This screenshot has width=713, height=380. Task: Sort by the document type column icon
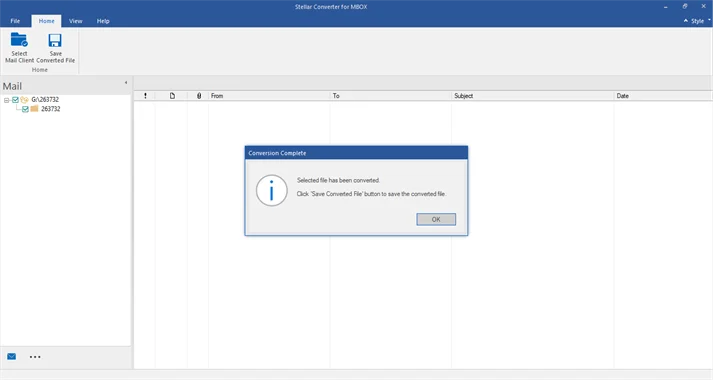click(172, 96)
